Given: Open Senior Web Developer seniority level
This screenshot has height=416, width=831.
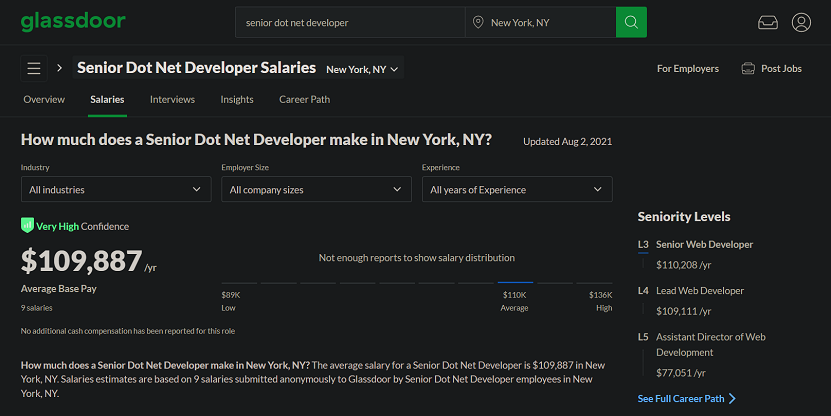Looking at the screenshot, I should tap(704, 244).
